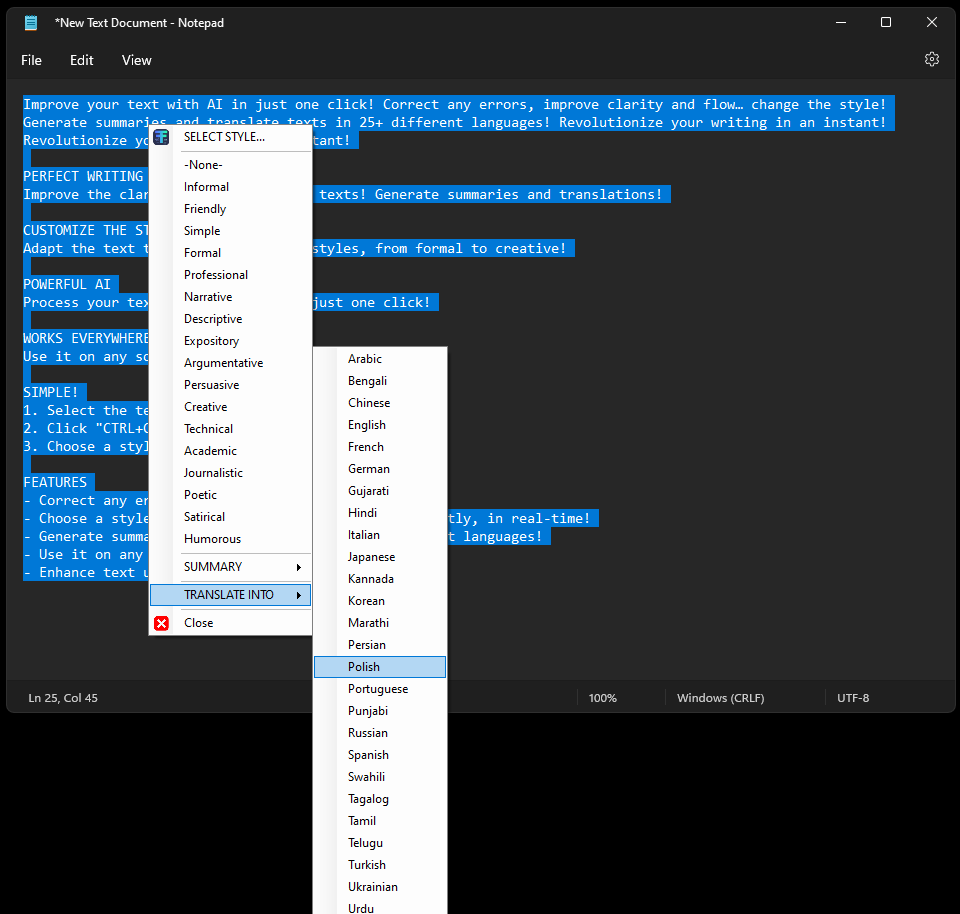Image resolution: width=960 pixels, height=914 pixels.
Task: Click the red X Close icon in menu
Action: point(161,623)
